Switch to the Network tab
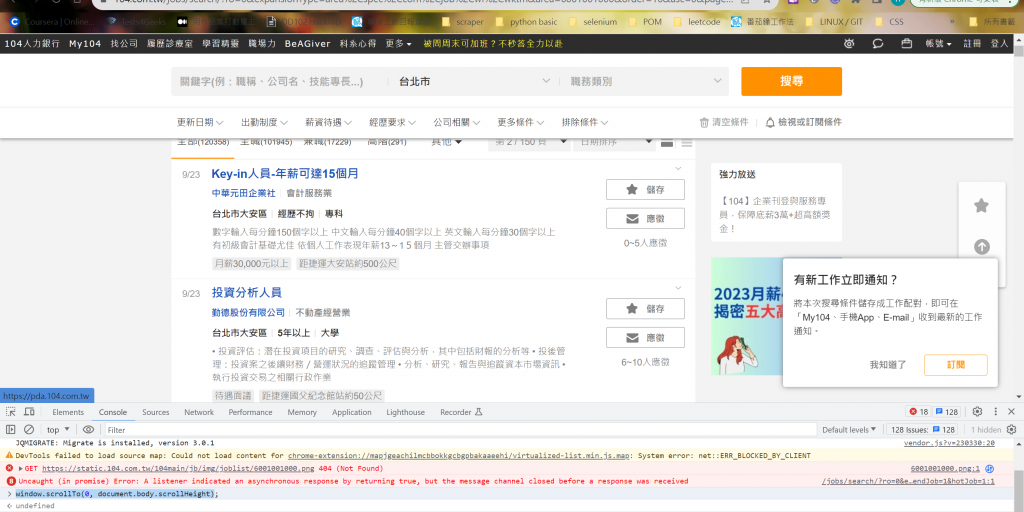The width and height of the screenshot is (1024, 512). click(x=199, y=412)
